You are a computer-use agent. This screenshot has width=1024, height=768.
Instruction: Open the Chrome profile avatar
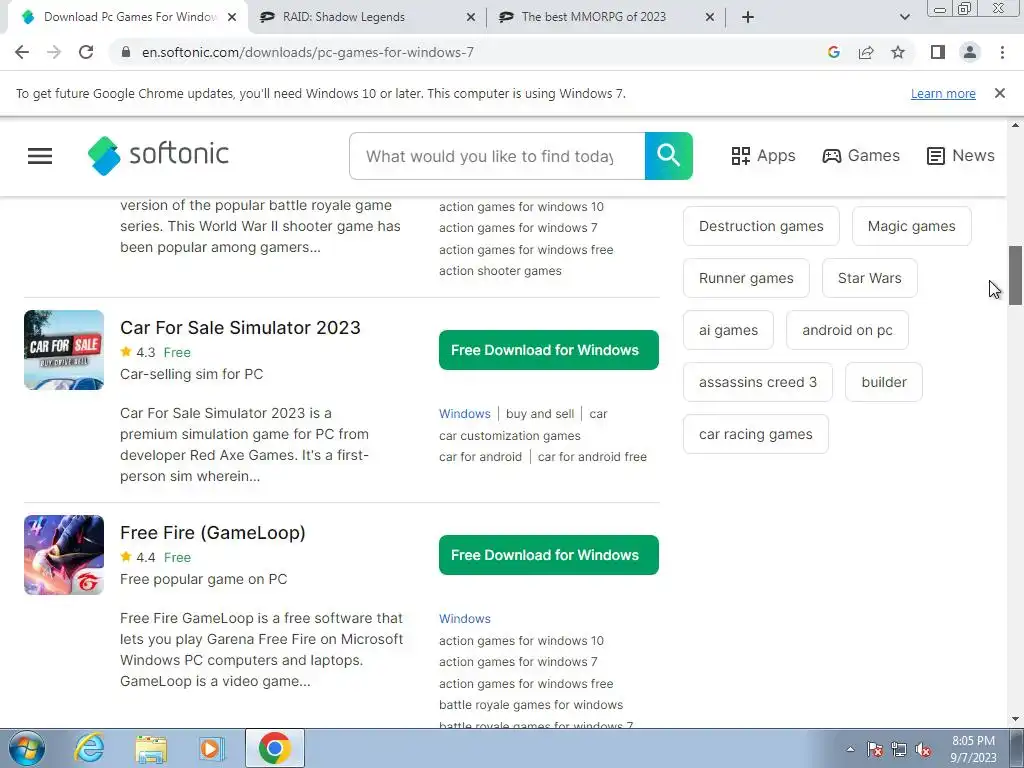pos(970,52)
